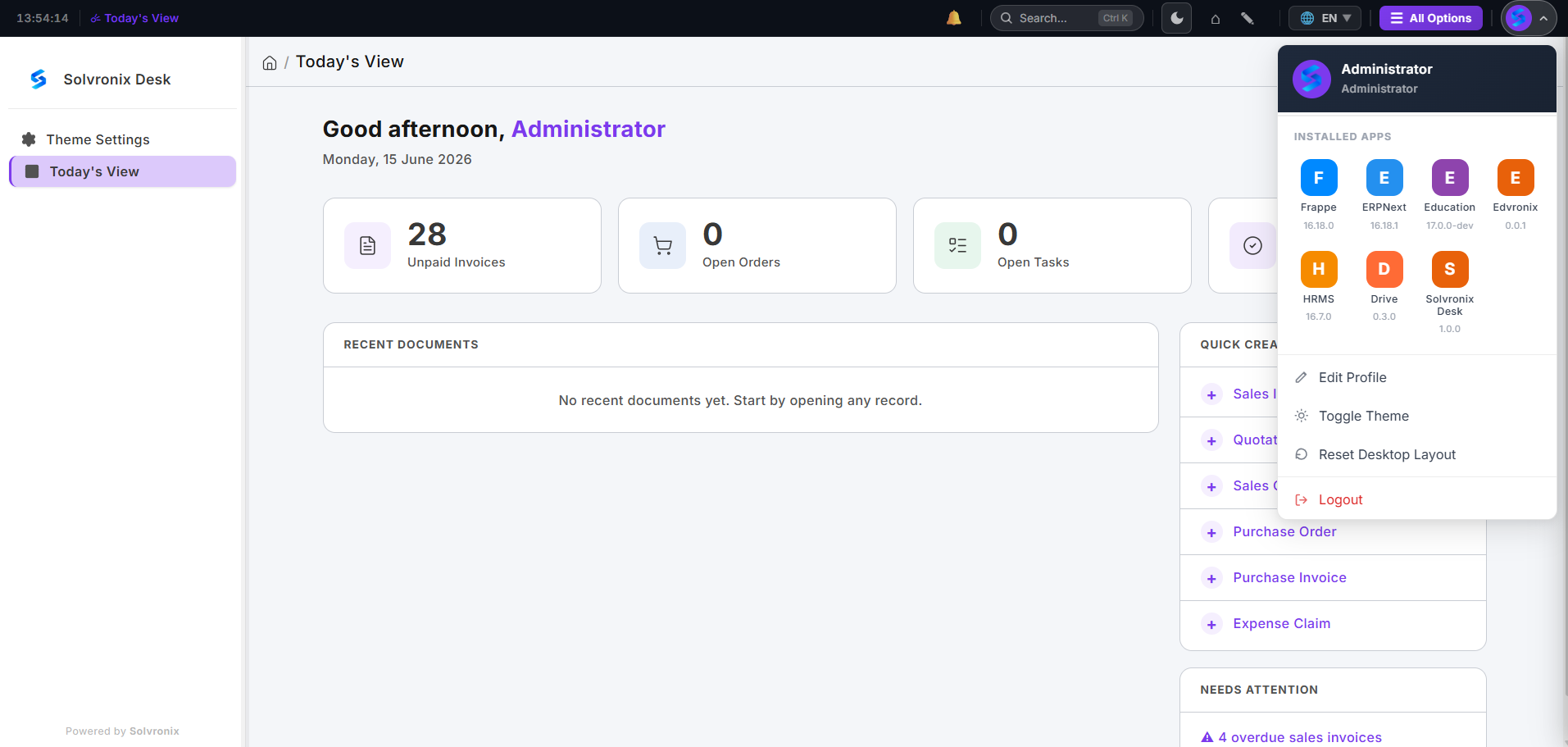The image size is (1568, 747).
Task: Open the notifications bell icon
Action: [953, 18]
